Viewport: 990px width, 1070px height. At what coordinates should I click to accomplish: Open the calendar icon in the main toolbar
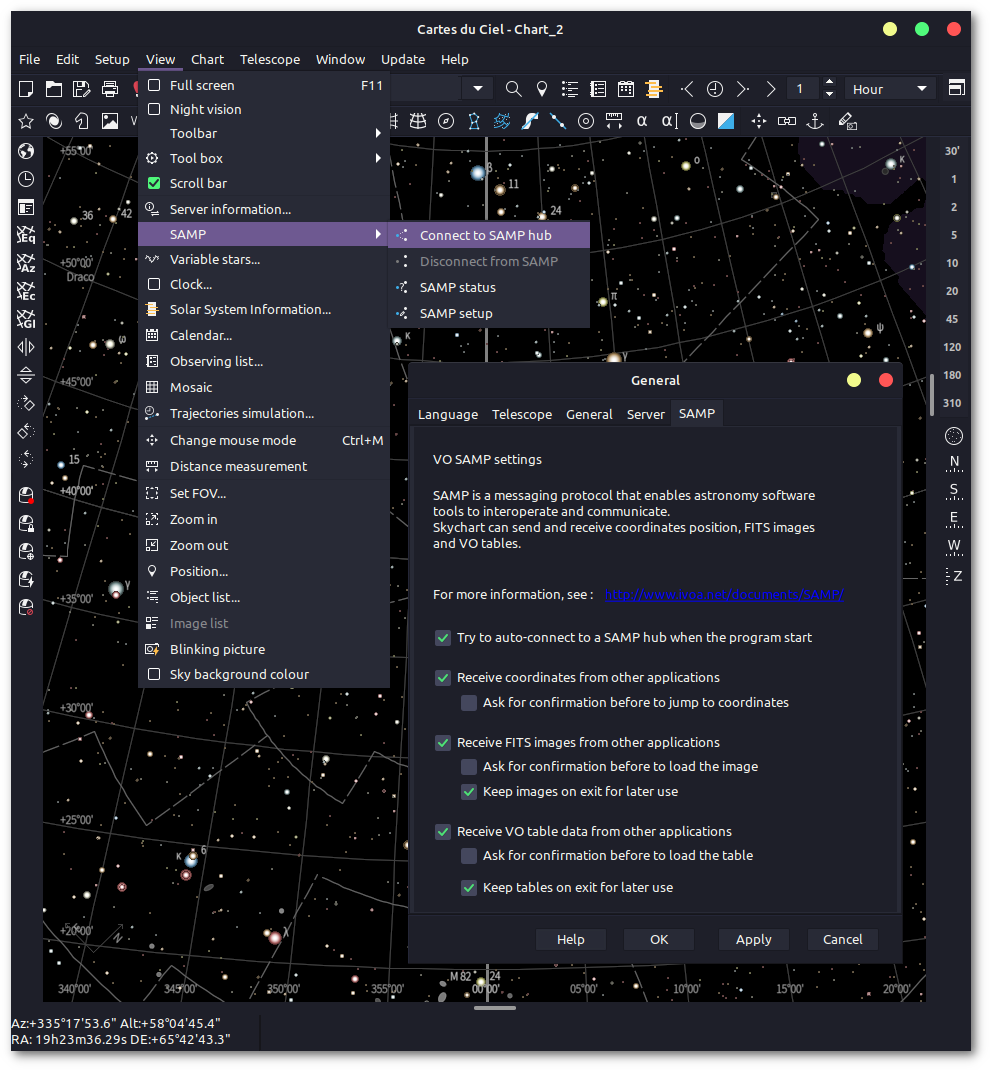pos(626,89)
